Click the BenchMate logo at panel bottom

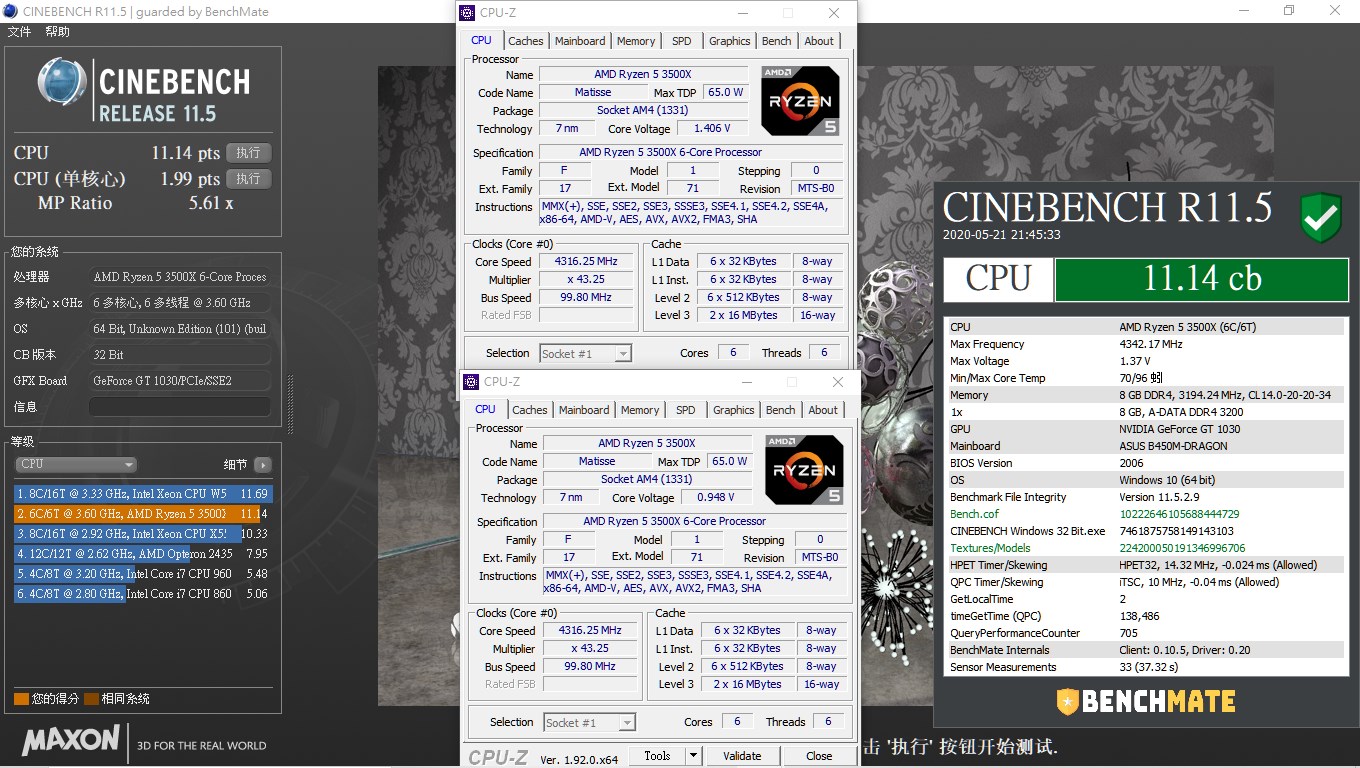[1146, 701]
